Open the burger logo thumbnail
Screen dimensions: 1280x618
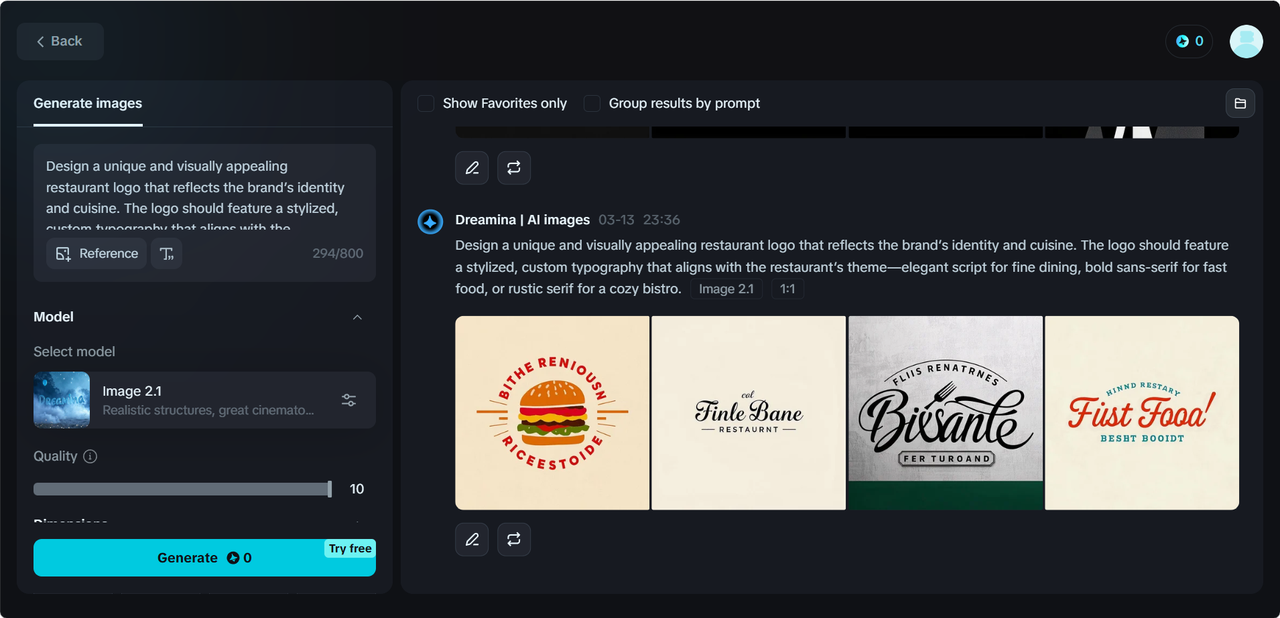552,413
